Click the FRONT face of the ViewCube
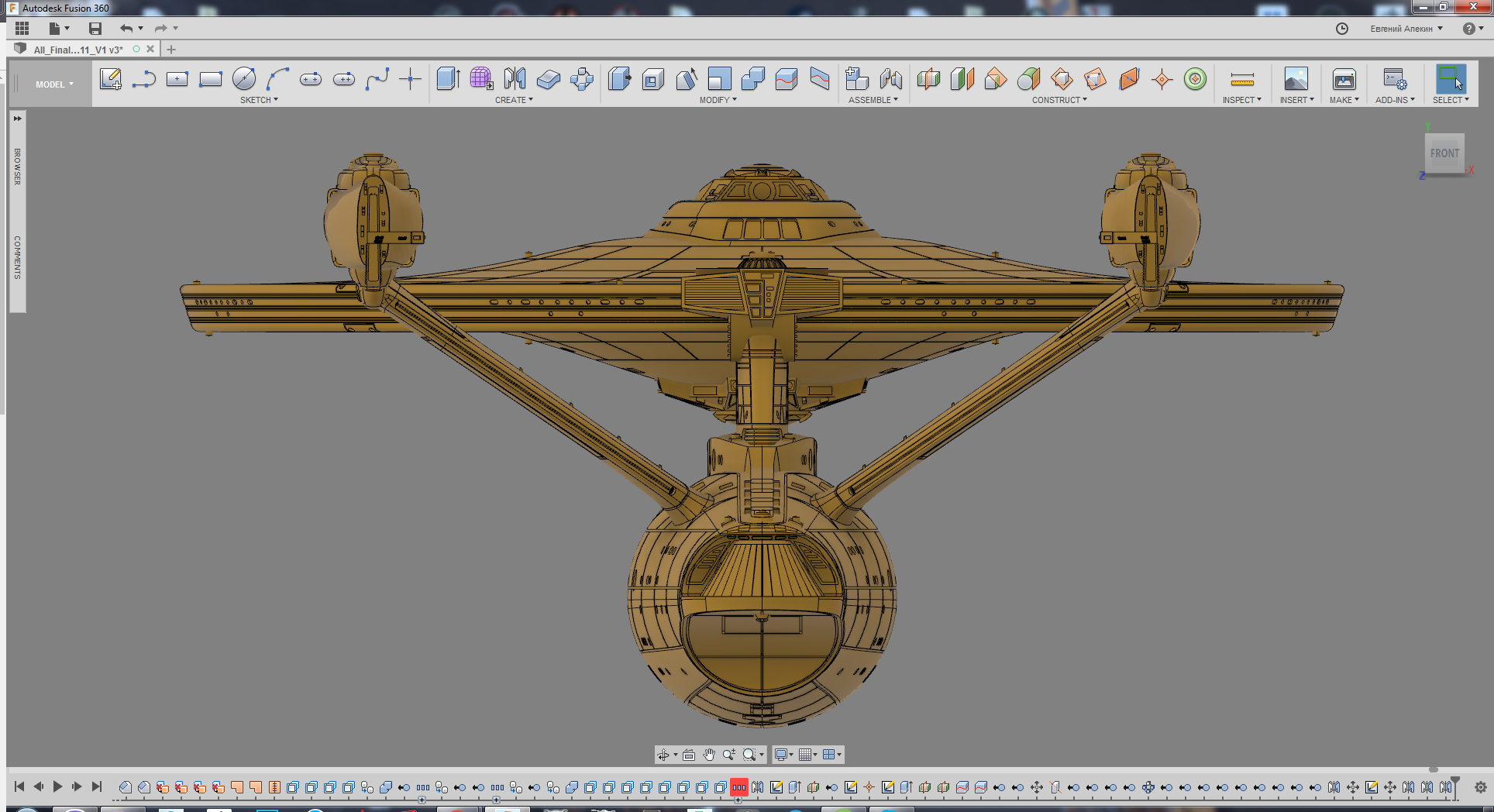Viewport: 1494px width, 812px height. (1444, 153)
